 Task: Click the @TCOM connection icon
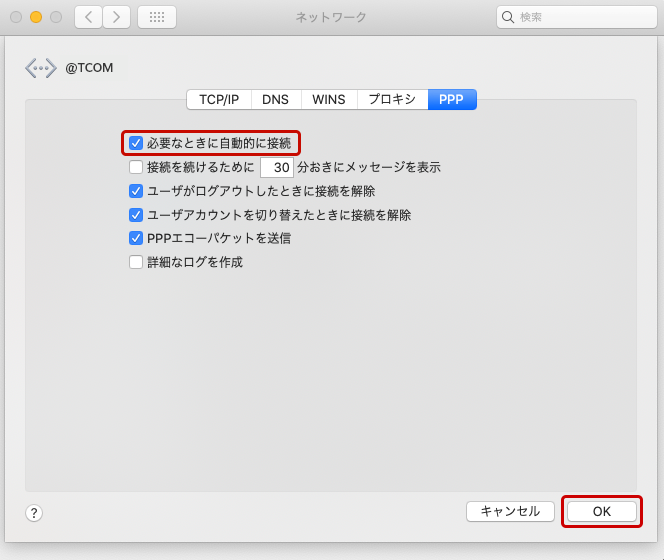pyautogui.click(x=41, y=68)
